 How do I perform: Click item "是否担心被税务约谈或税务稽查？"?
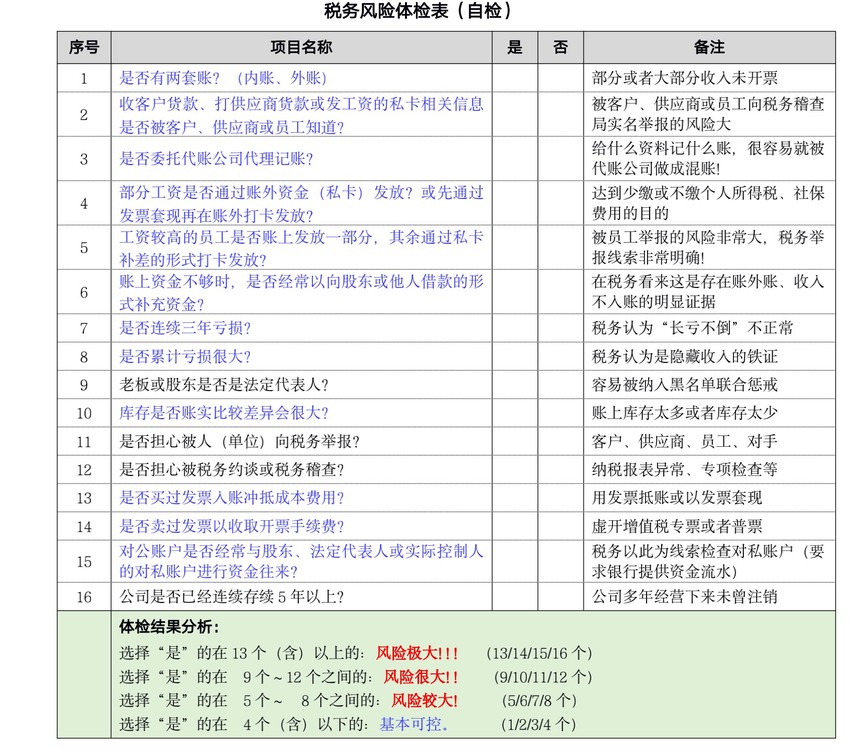click(x=232, y=469)
